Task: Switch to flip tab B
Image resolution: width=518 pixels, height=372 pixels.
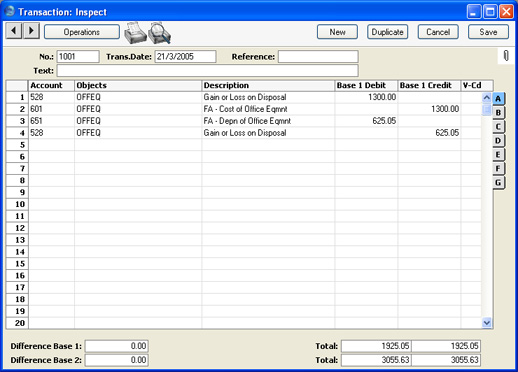Action: (x=498, y=113)
